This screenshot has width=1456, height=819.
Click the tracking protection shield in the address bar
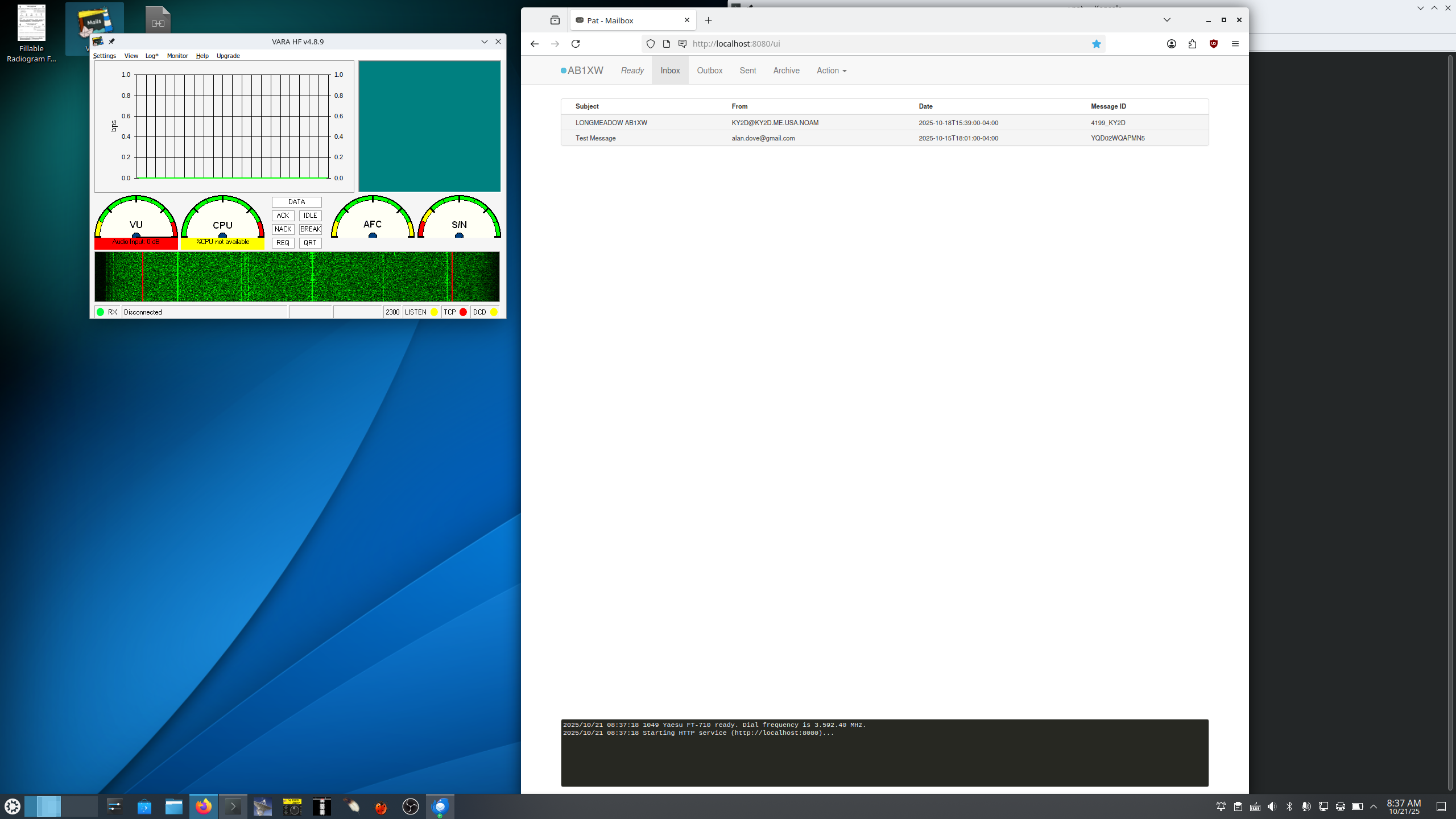tap(650, 44)
